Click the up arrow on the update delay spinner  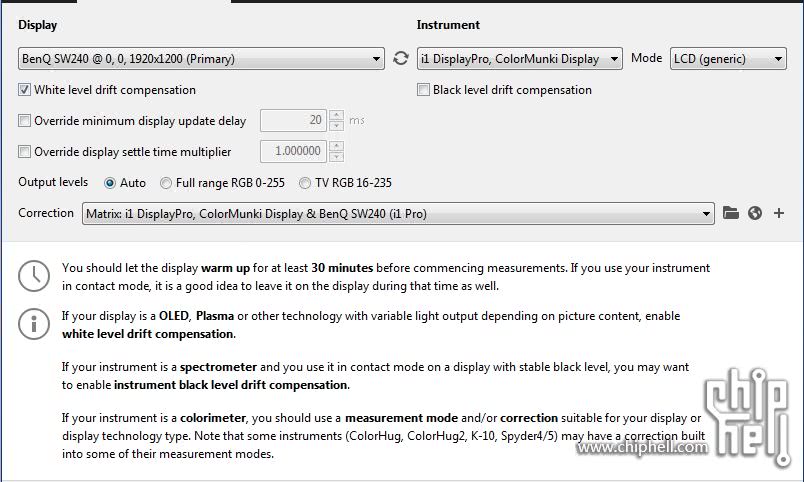click(336, 115)
